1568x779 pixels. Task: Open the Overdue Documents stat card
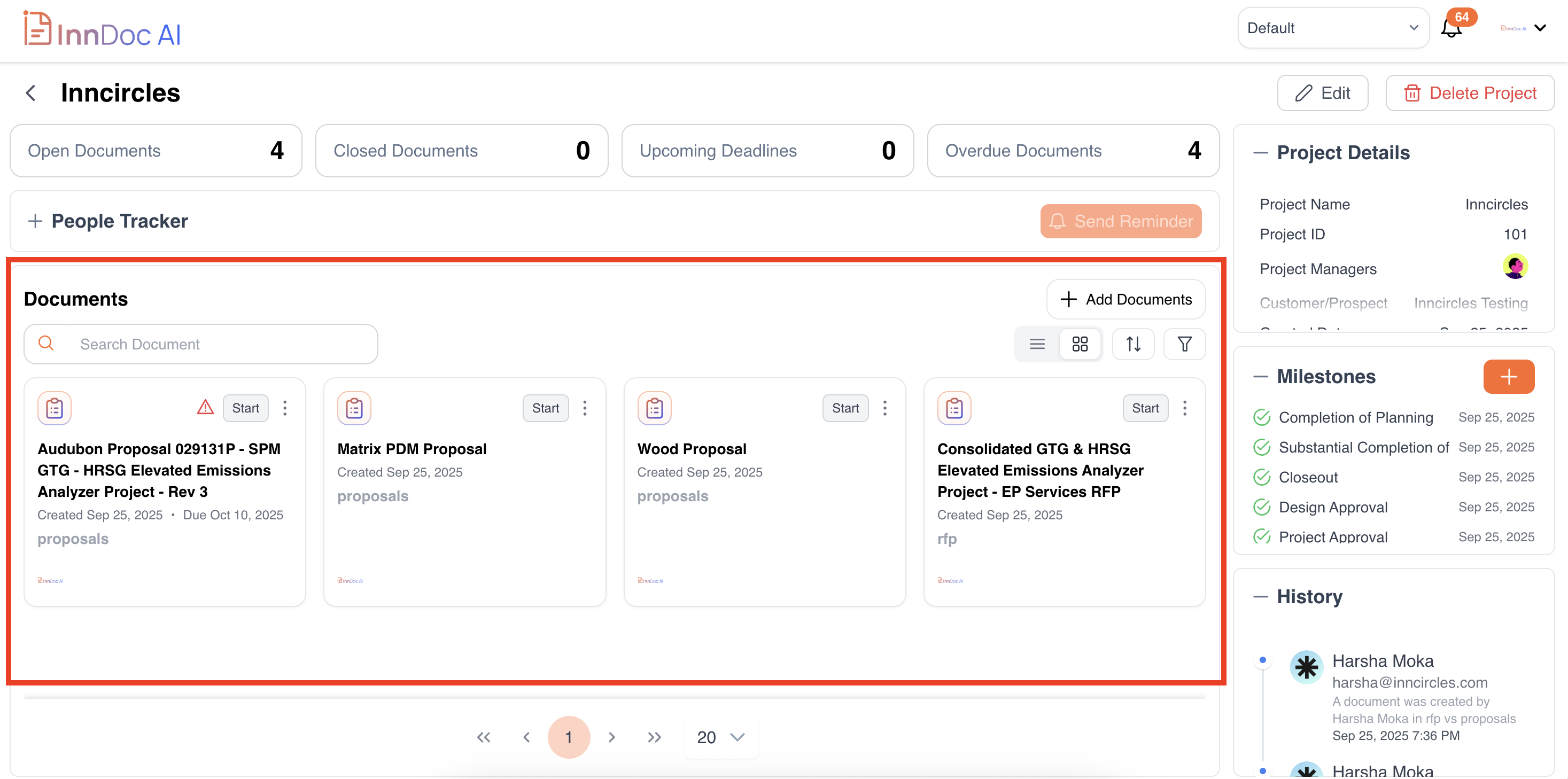point(1073,150)
